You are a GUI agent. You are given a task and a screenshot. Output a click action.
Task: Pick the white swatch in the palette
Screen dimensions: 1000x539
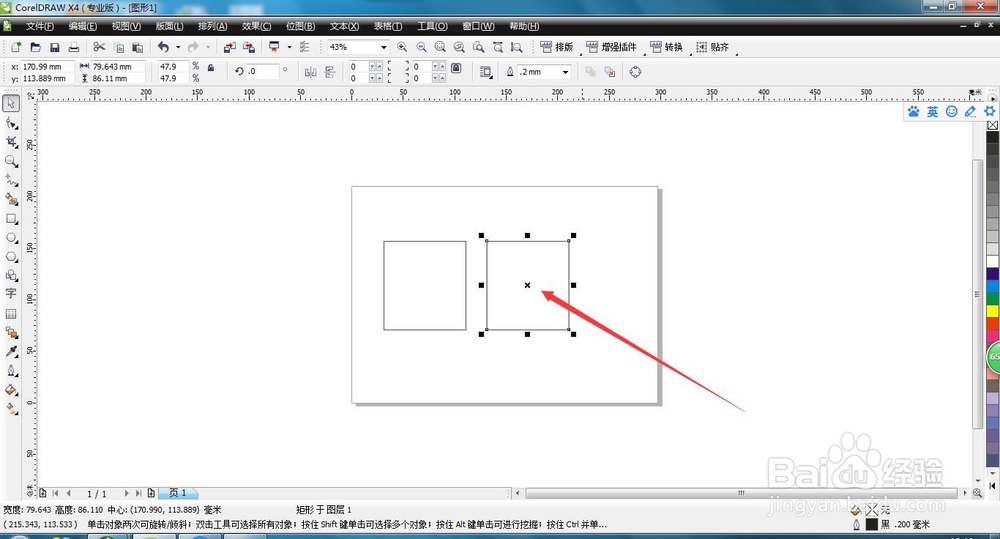click(992, 261)
